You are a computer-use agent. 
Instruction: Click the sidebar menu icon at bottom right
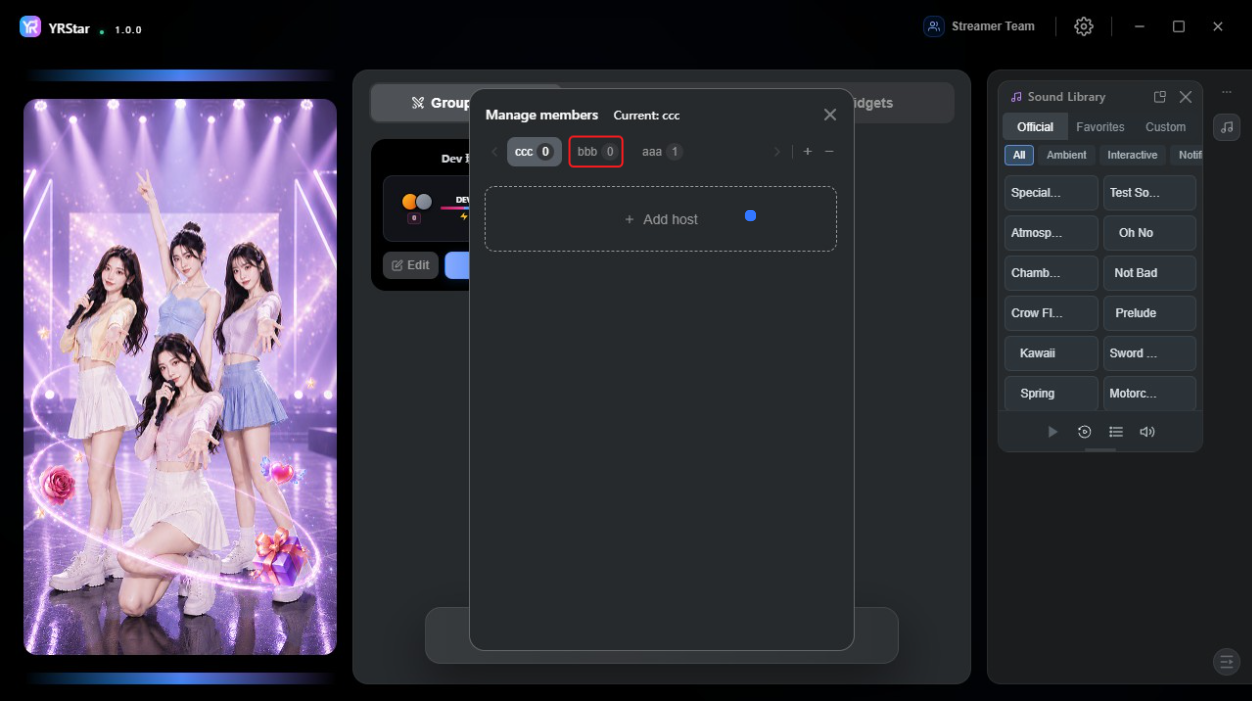1226,662
